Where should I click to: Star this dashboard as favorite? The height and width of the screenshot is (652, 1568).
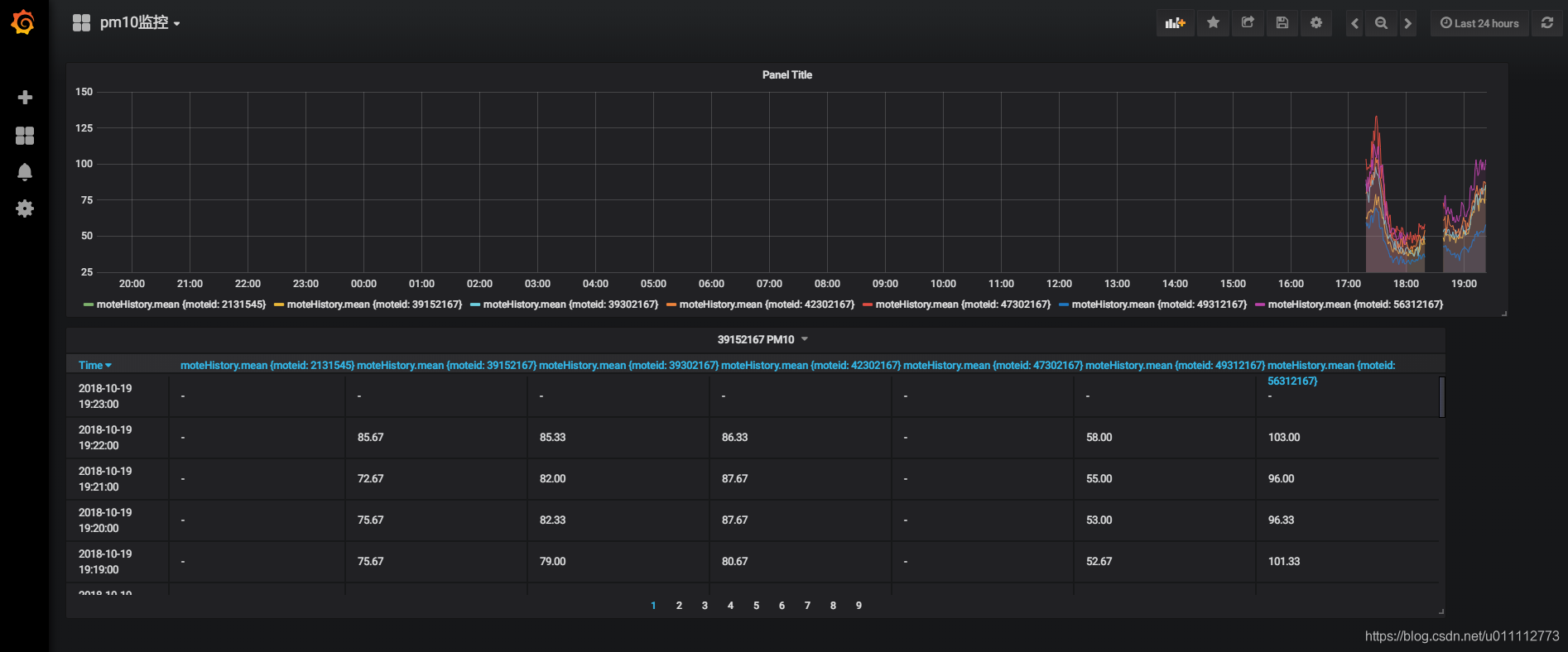(x=1213, y=23)
